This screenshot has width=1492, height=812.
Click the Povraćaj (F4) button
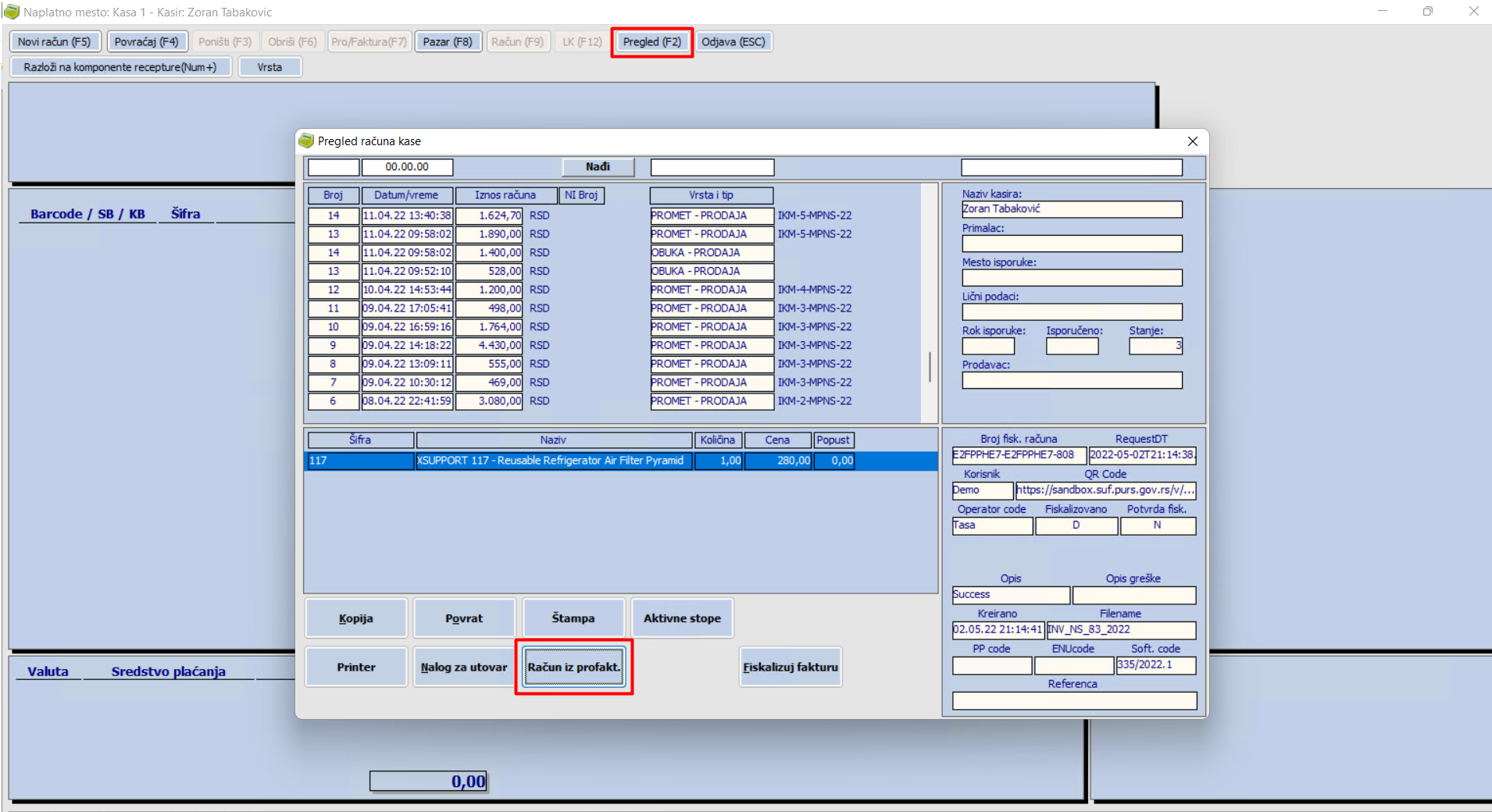pyautogui.click(x=147, y=42)
